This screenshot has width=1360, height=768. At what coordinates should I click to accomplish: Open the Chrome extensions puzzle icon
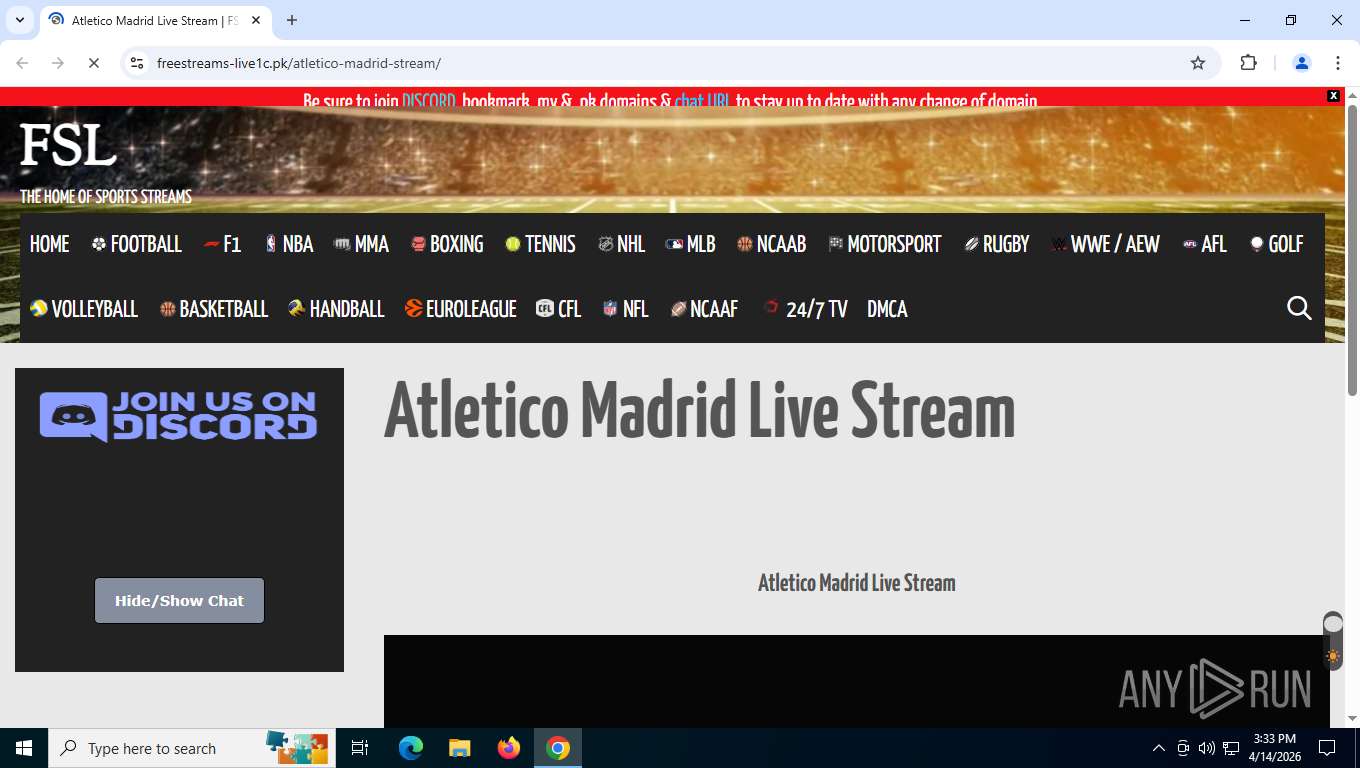pyautogui.click(x=1248, y=63)
